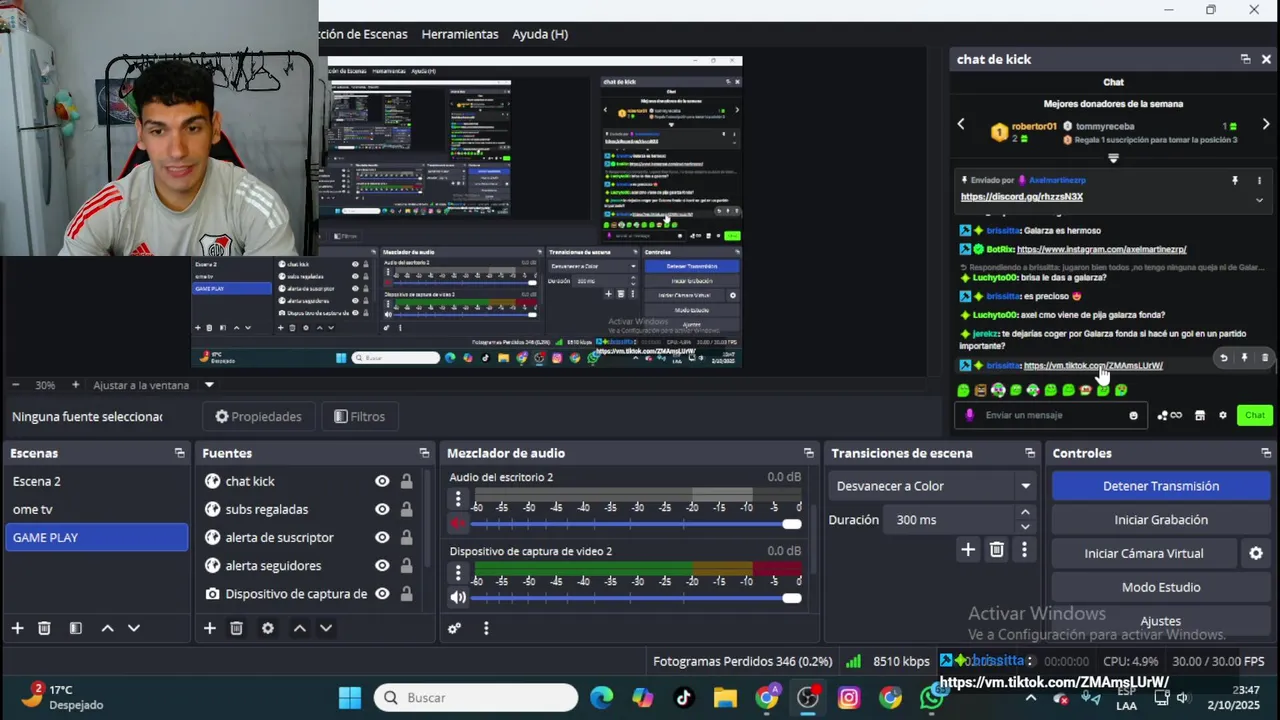
Task: Toggle visibility of alerta de suscriptor
Action: [x=382, y=537]
